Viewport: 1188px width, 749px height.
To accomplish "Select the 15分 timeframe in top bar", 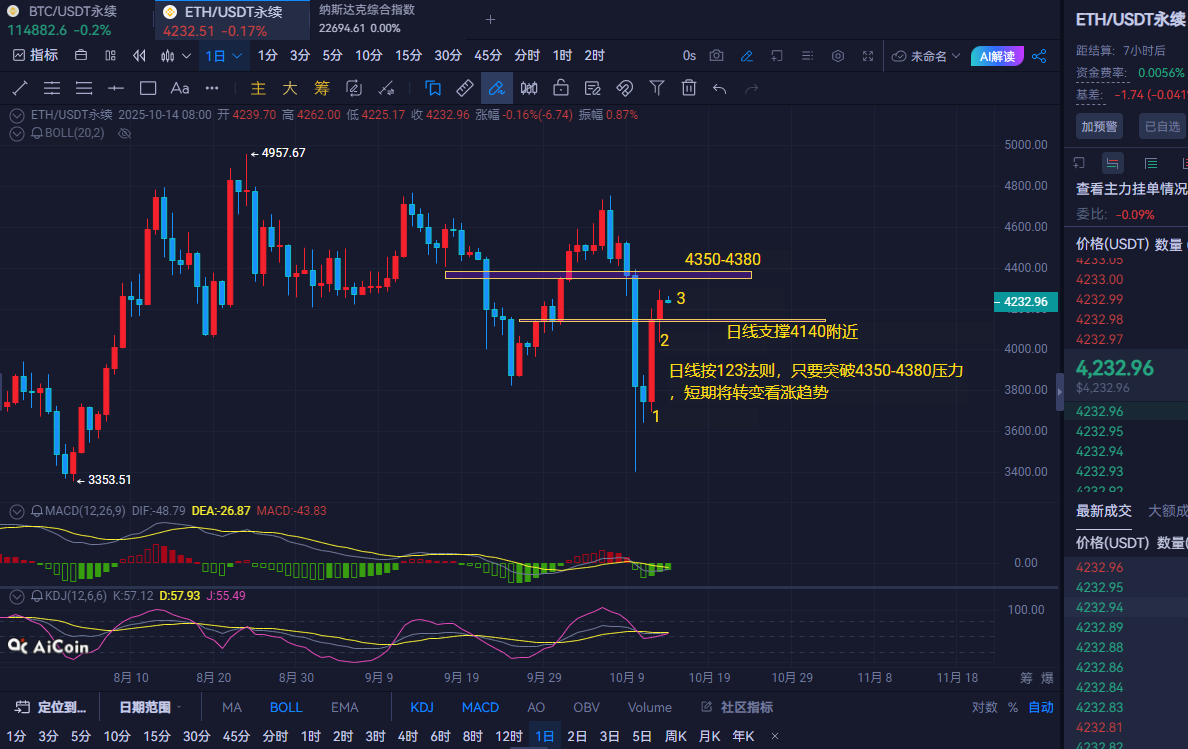I will pyautogui.click(x=408, y=55).
